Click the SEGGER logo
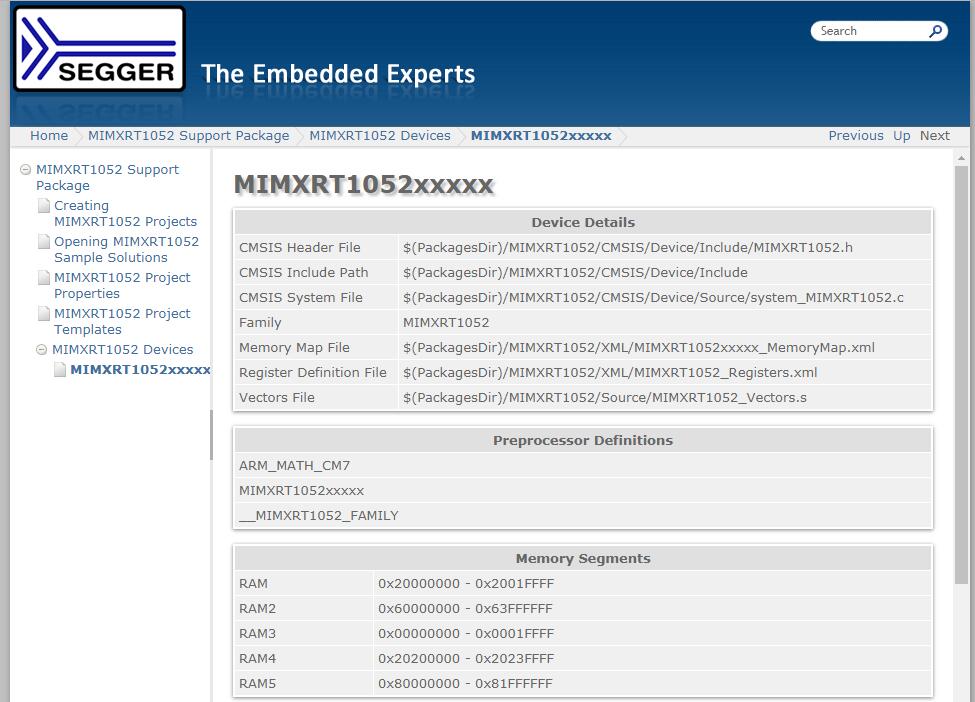This screenshot has height=702, width=975. coord(99,49)
